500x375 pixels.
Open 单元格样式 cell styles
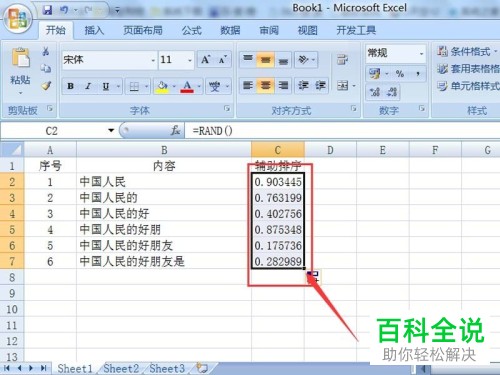click(x=469, y=86)
